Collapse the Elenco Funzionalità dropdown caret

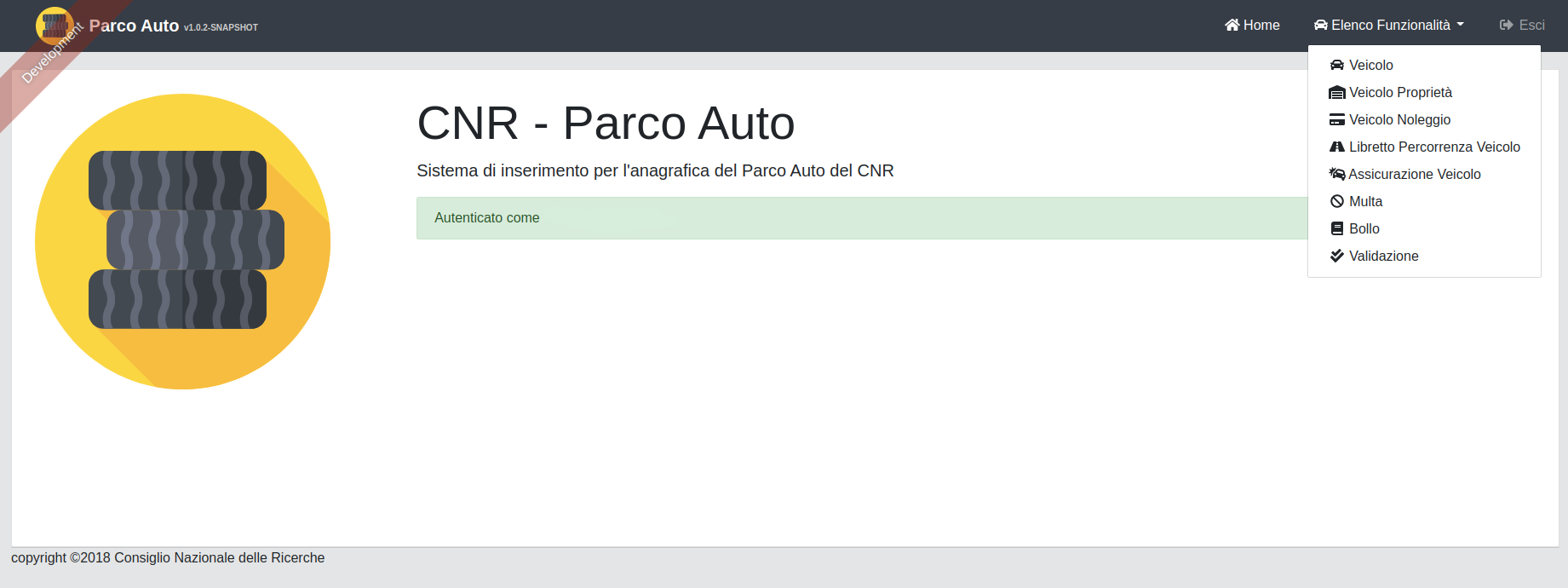[1461, 25]
